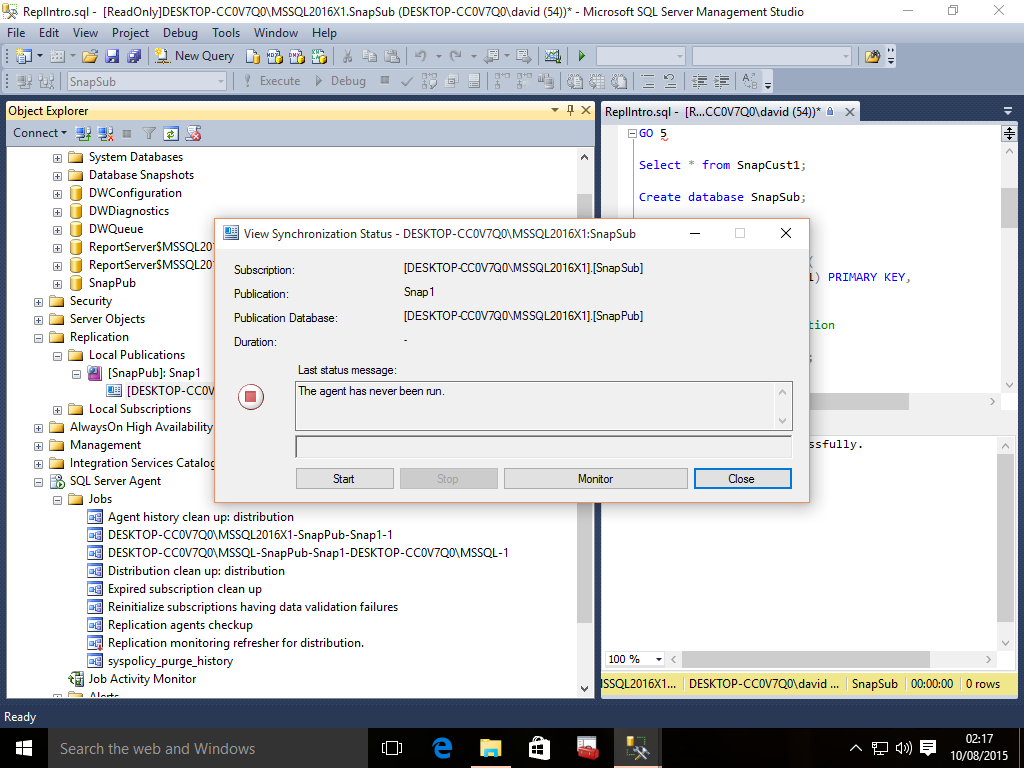Viewport: 1024px width, 768px height.
Task: Click the green Start Debugging arrow
Action: click(581, 56)
